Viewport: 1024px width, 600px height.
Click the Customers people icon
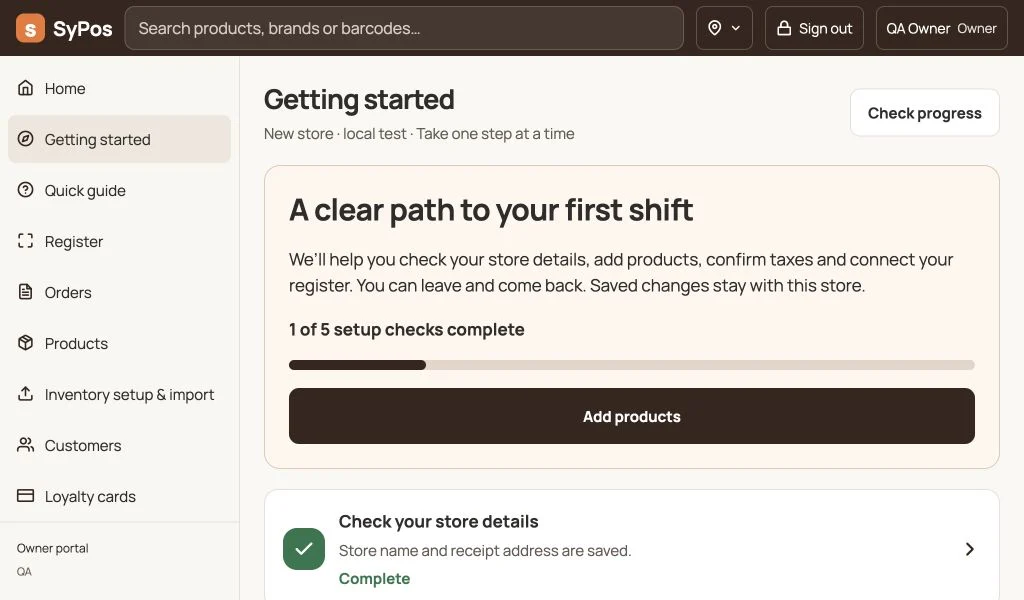tap(25, 445)
